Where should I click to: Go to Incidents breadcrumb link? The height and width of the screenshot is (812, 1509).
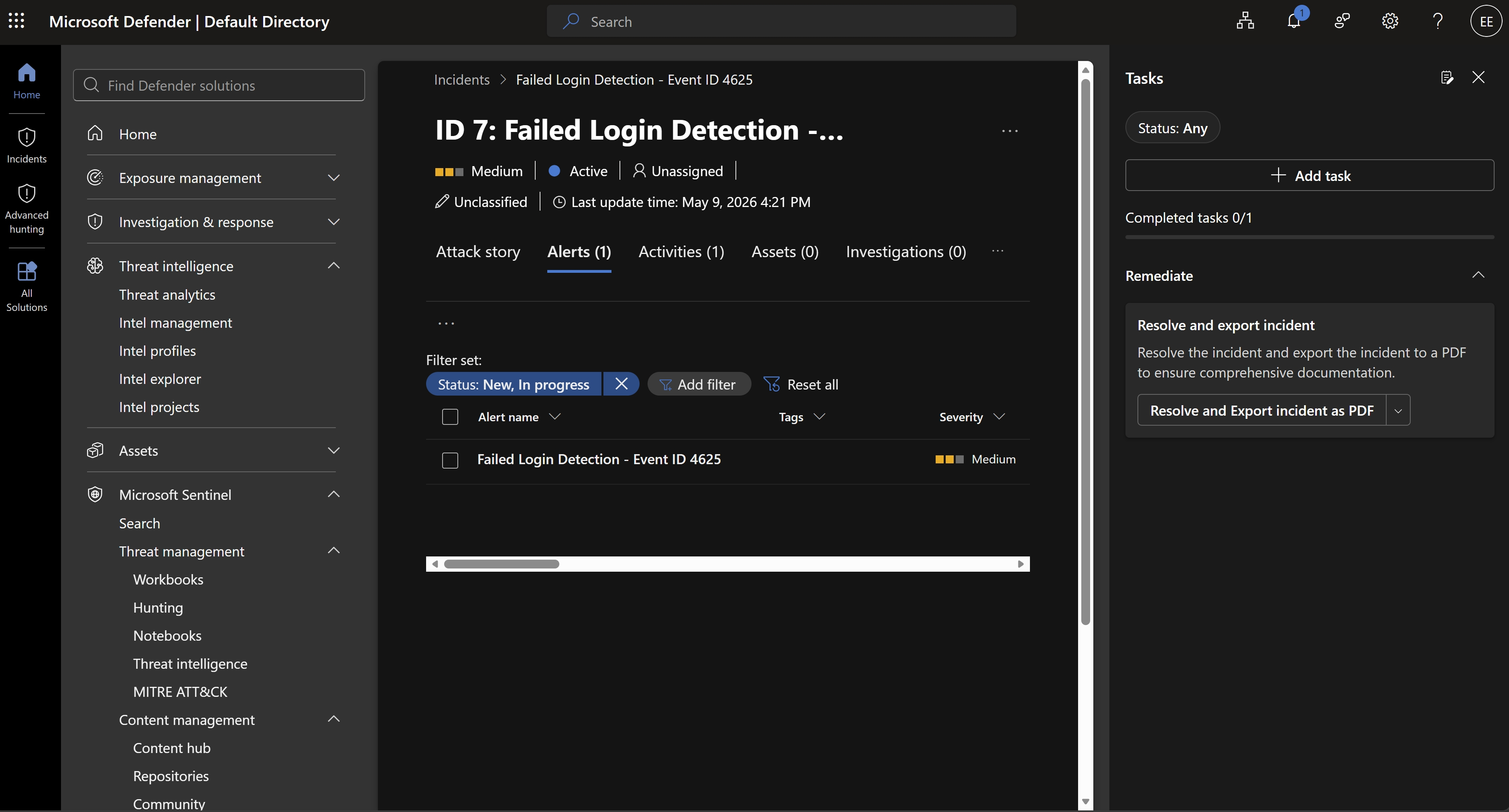461,79
